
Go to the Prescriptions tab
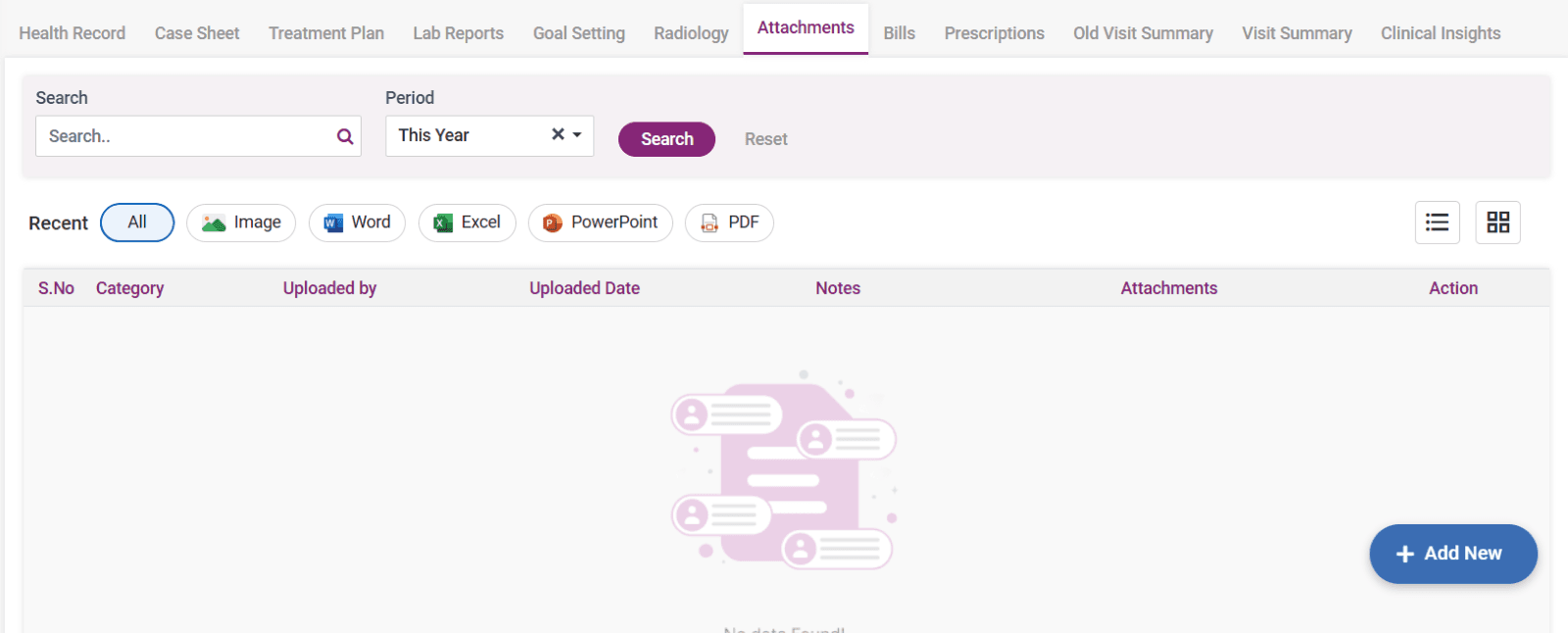click(x=994, y=33)
